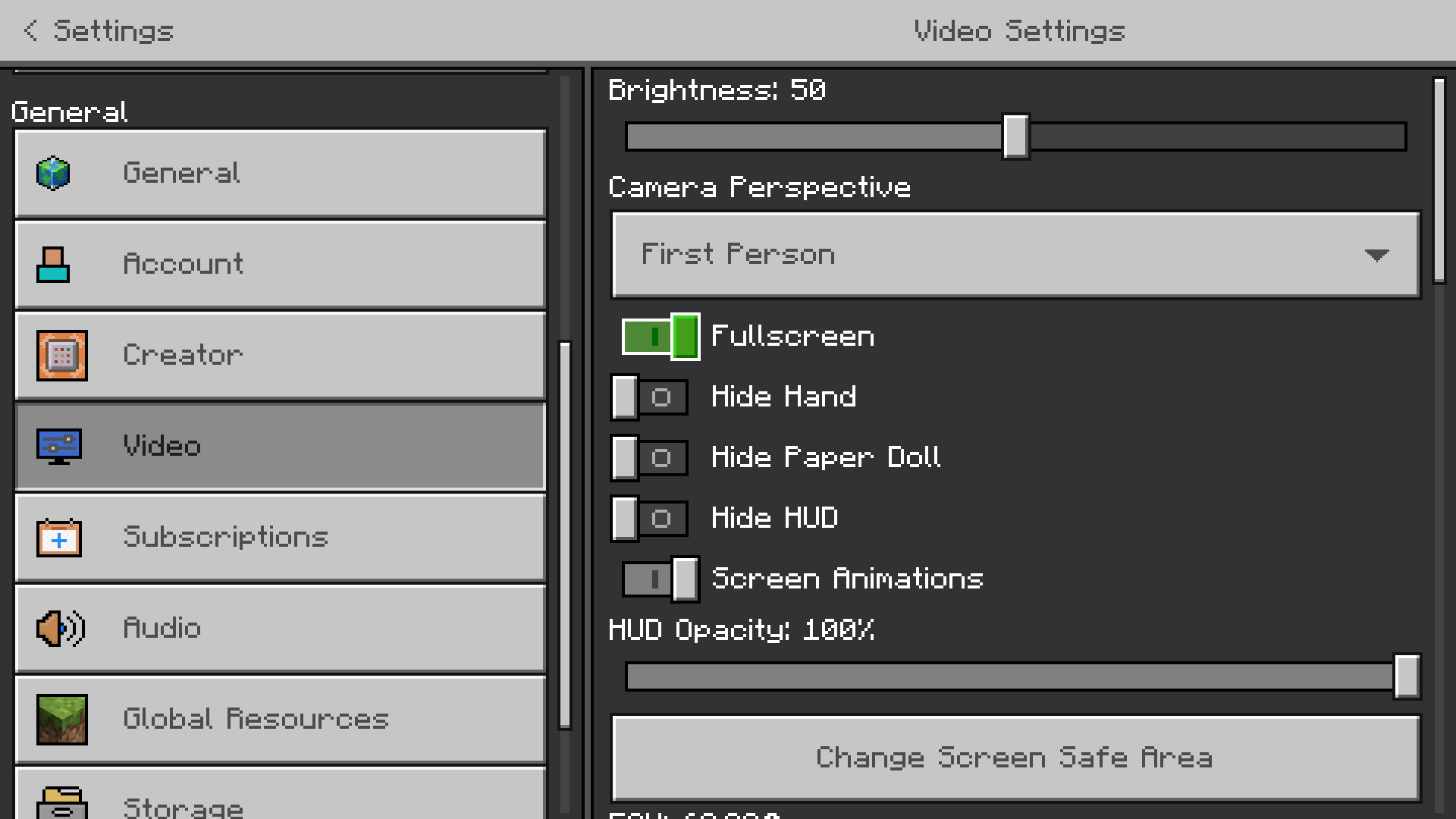Click the First Person dropdown arrow
The image size is (1456, 819).
1376,255
